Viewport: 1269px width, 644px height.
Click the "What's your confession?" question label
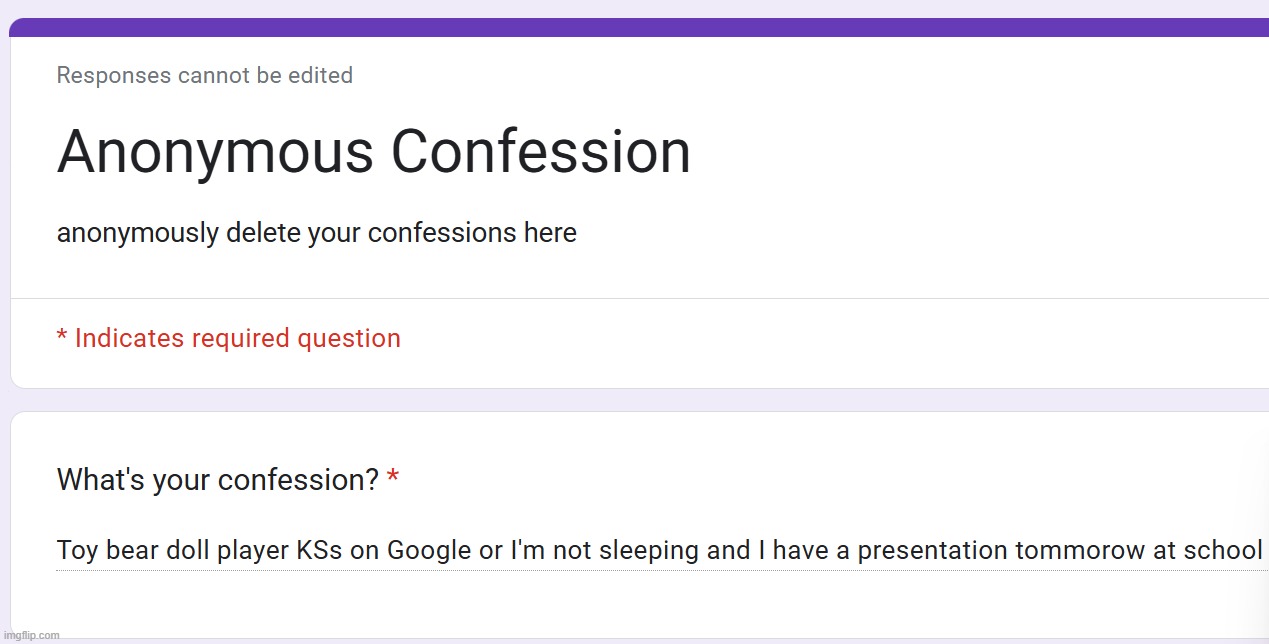(217, 480)
